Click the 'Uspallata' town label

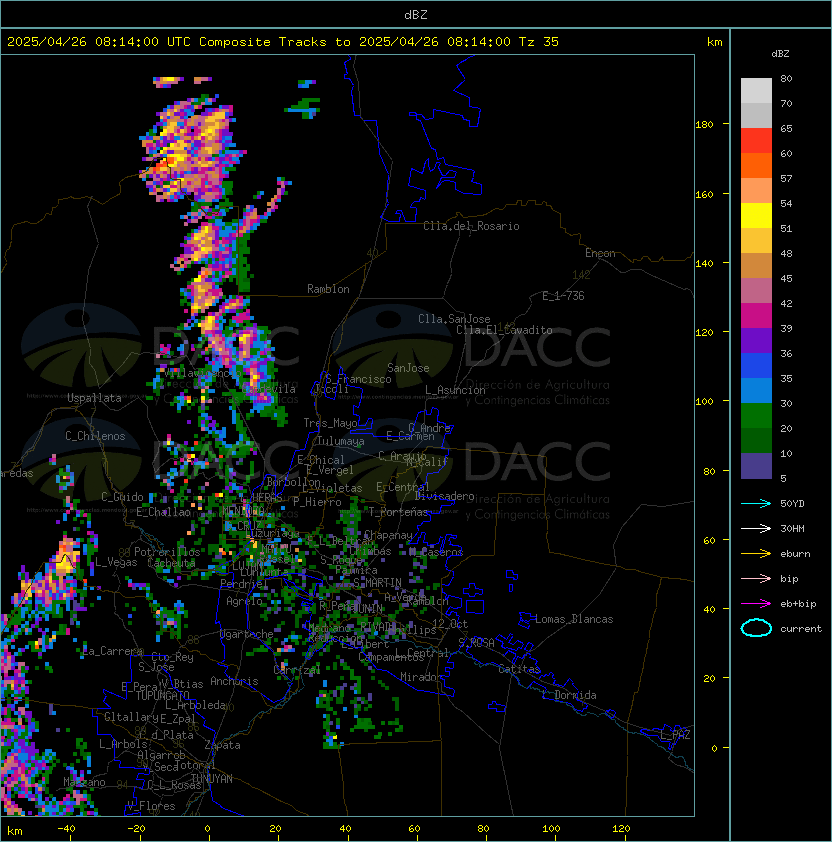(94, 398)
